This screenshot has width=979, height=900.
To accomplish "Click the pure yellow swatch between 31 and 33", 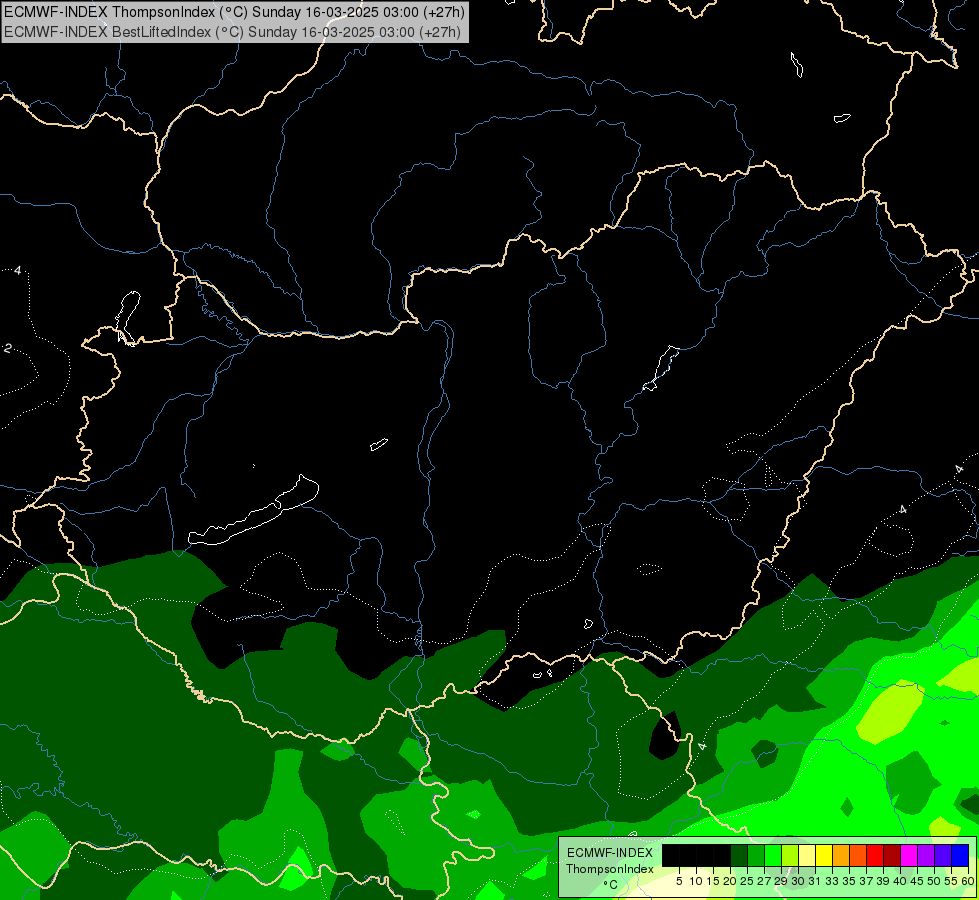I will tap(824, 856).
